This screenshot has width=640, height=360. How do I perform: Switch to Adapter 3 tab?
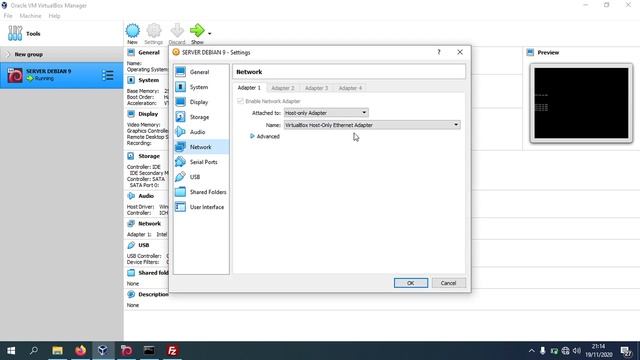316,88
